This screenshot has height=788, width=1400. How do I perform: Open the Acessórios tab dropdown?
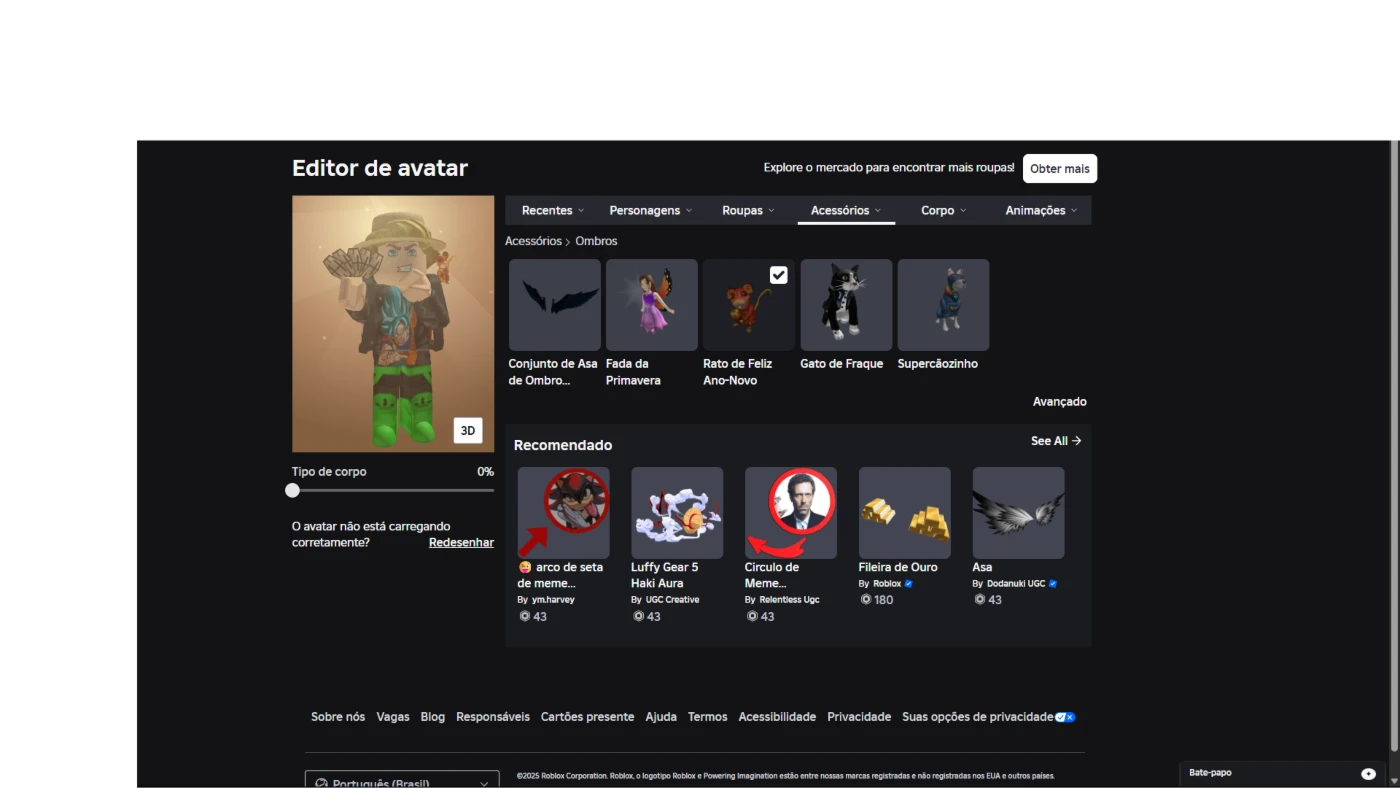846,210
